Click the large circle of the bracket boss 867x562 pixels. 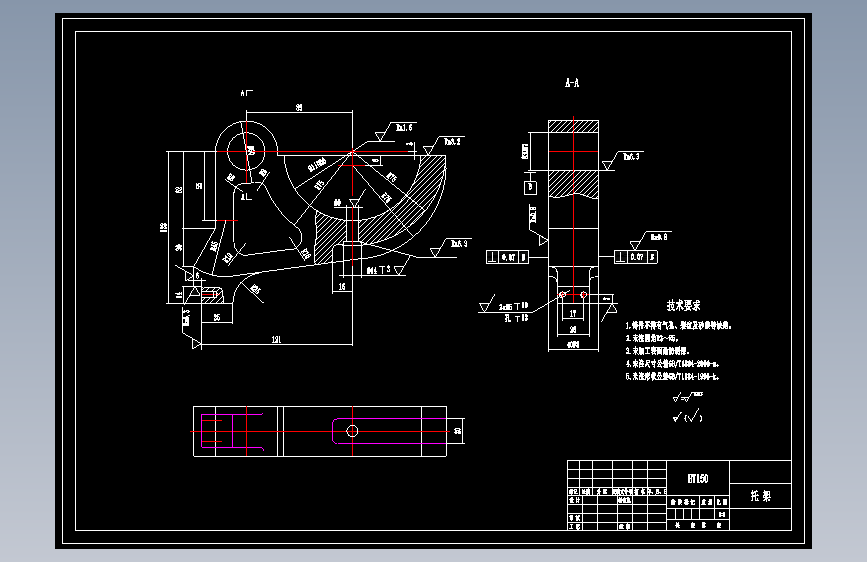[247, 151]
